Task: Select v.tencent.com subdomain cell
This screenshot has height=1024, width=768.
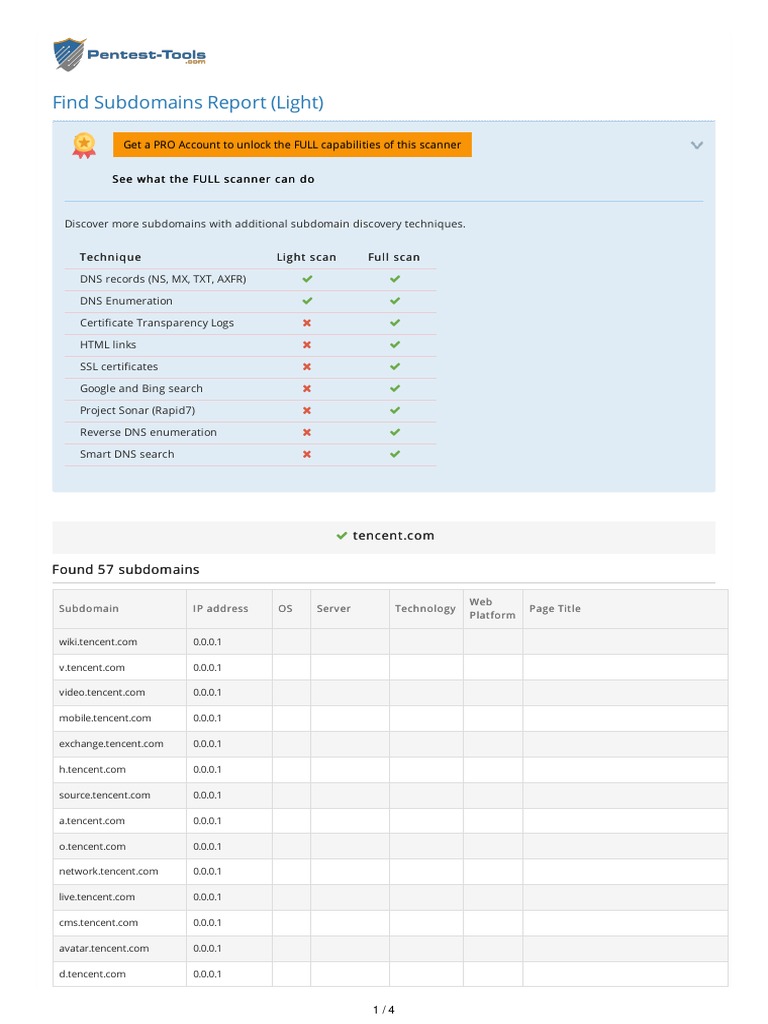Action: pos(120,667)
